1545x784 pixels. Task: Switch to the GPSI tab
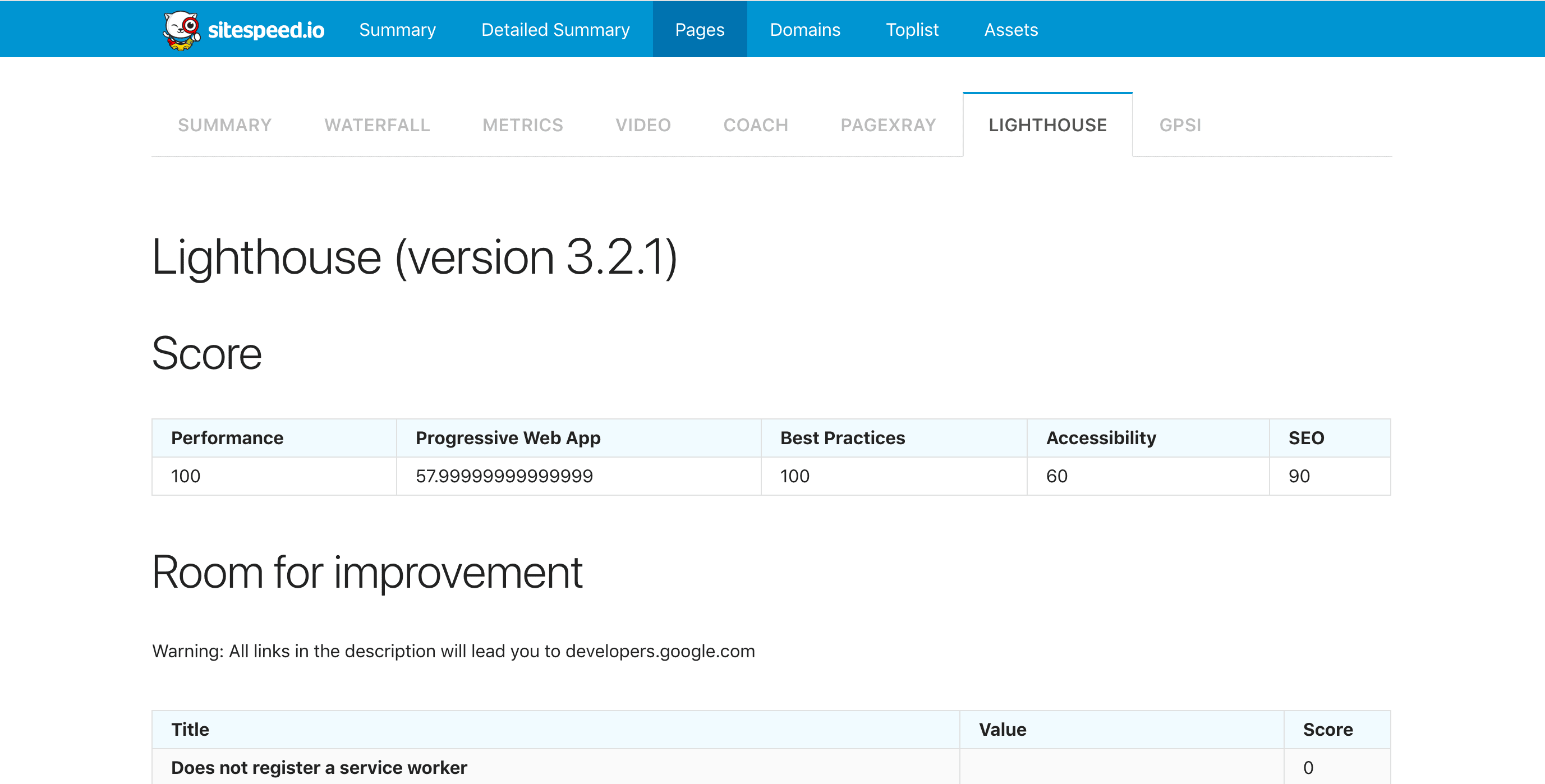[1180, 124]
